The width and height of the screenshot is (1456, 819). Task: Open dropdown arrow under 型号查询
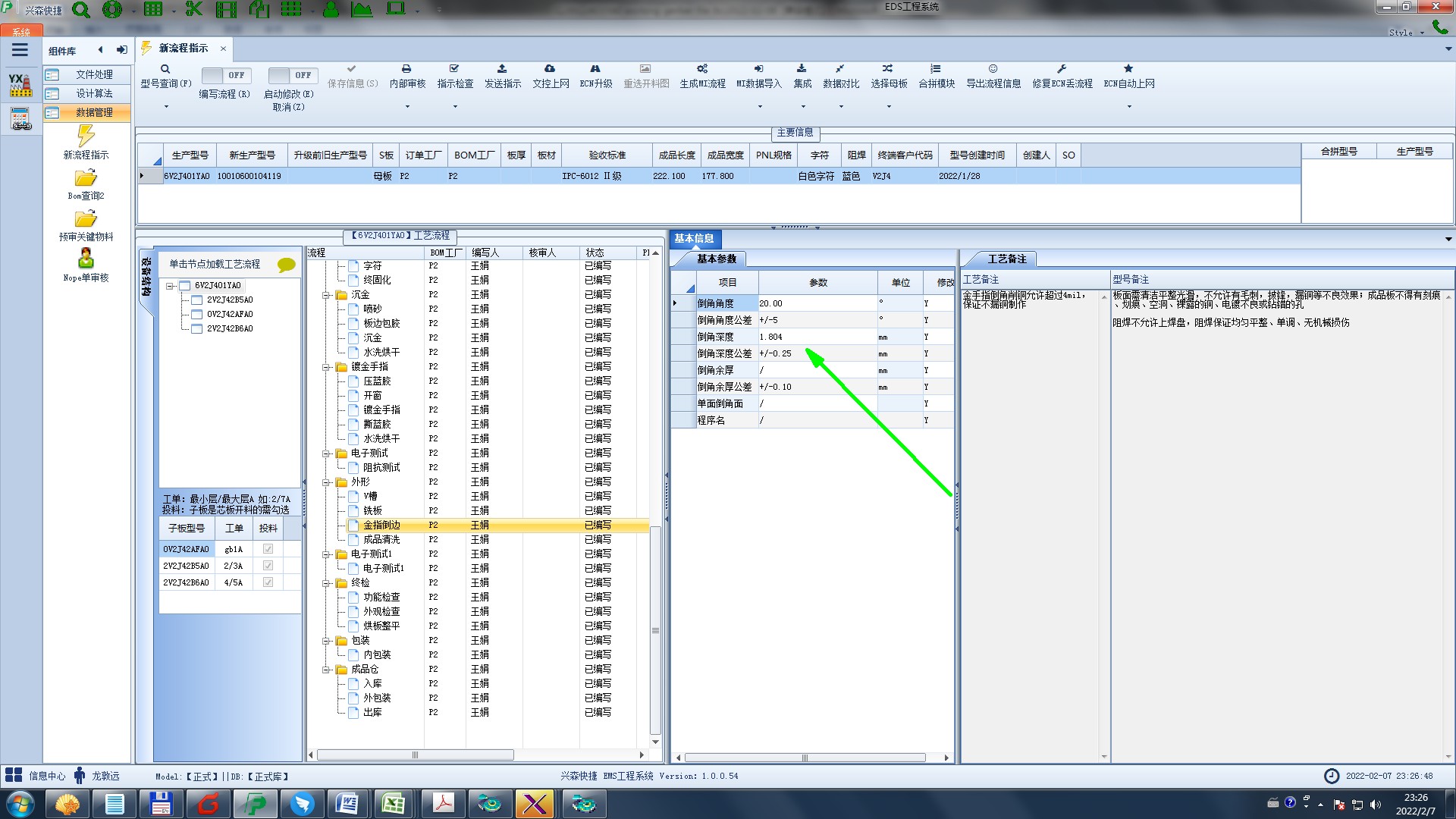[x=166, y=107]
